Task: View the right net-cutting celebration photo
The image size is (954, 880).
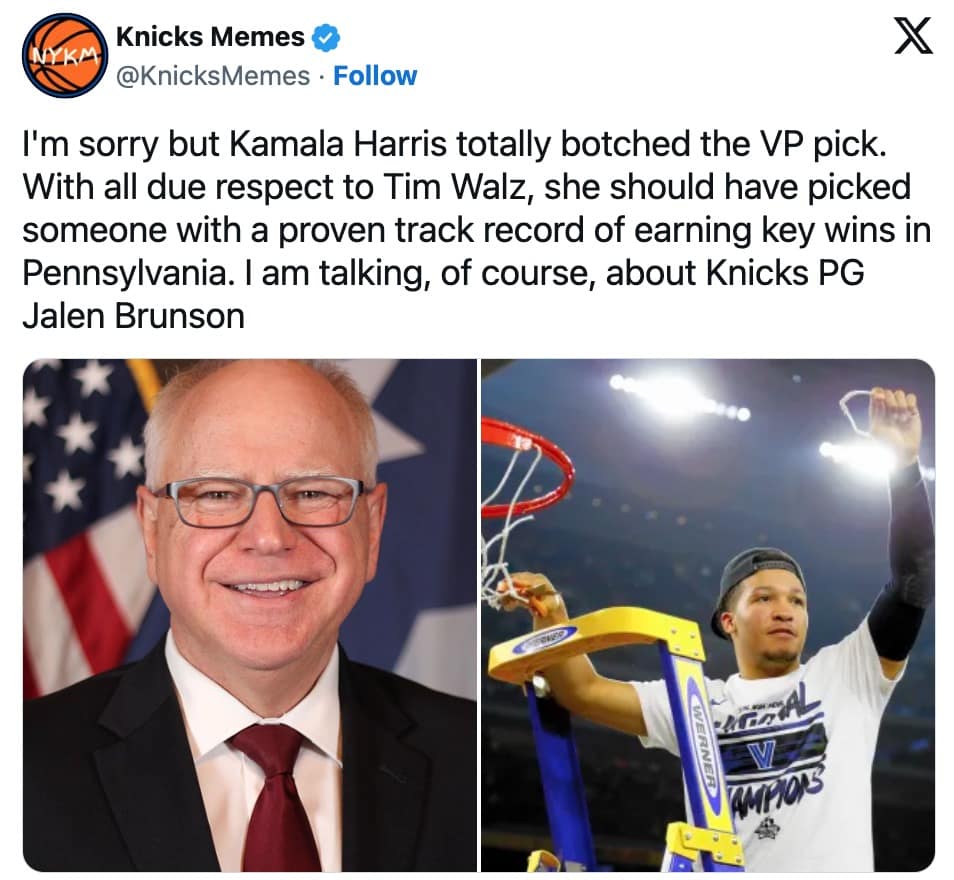Action: (x=708, y=615)
